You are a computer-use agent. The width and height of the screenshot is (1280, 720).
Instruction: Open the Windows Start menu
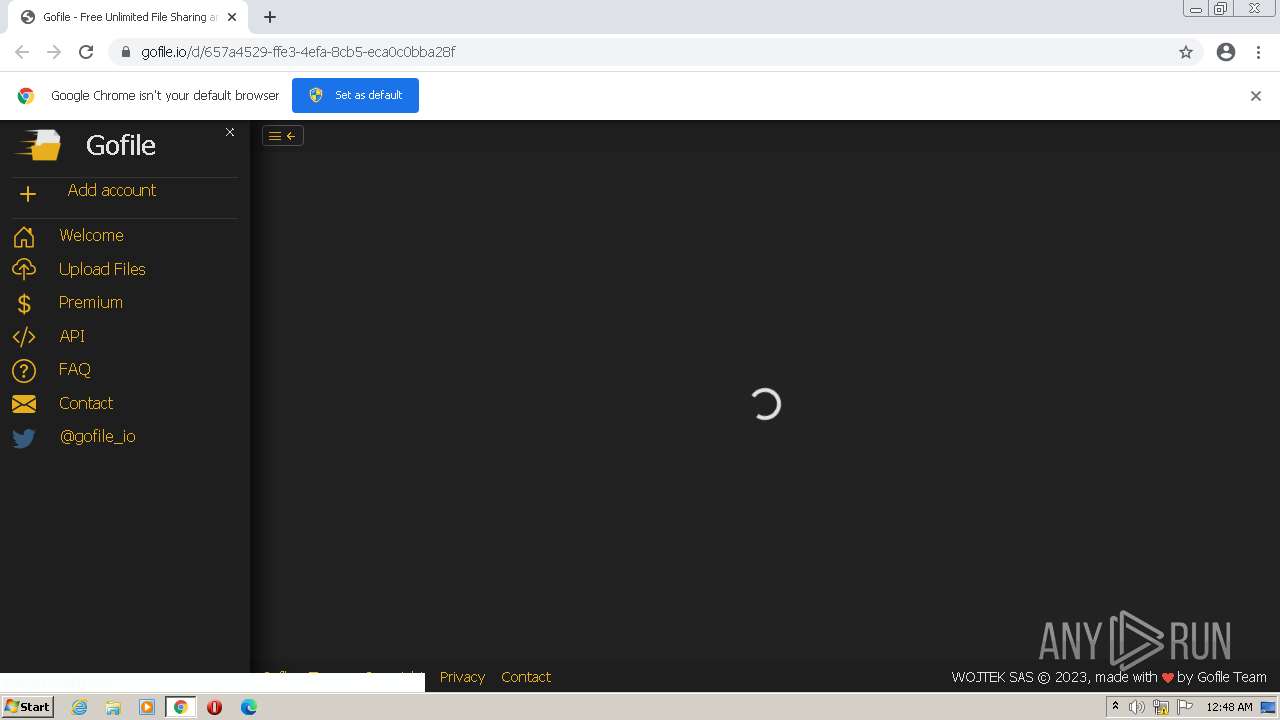27,707
